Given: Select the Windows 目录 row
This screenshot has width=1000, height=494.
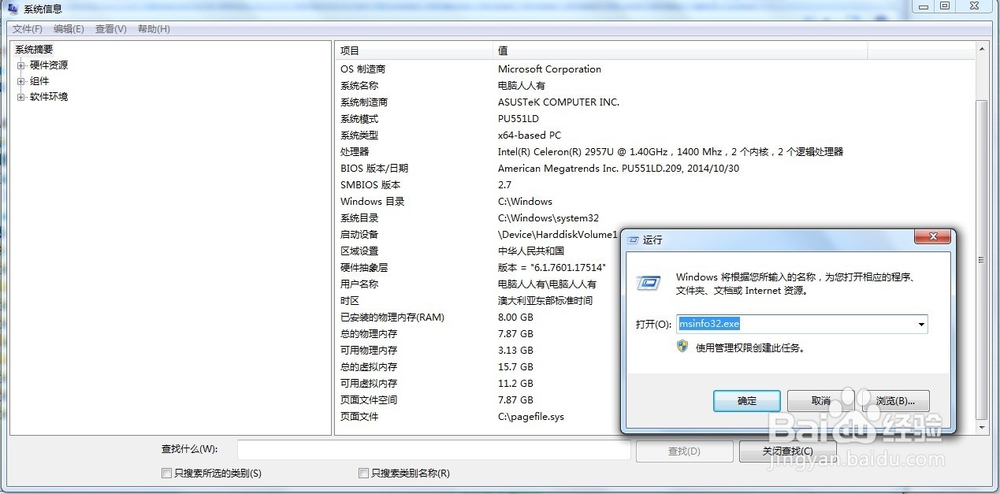Looking at the screenshot, I should (x=655, y=201).
